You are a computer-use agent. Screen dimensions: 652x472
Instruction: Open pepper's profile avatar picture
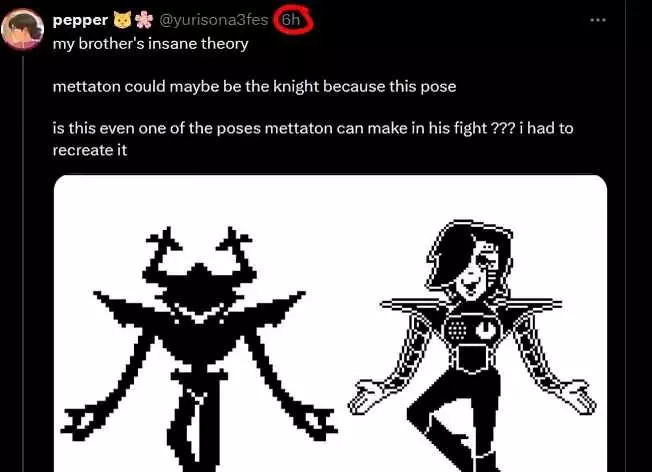[x=22, y=29]
